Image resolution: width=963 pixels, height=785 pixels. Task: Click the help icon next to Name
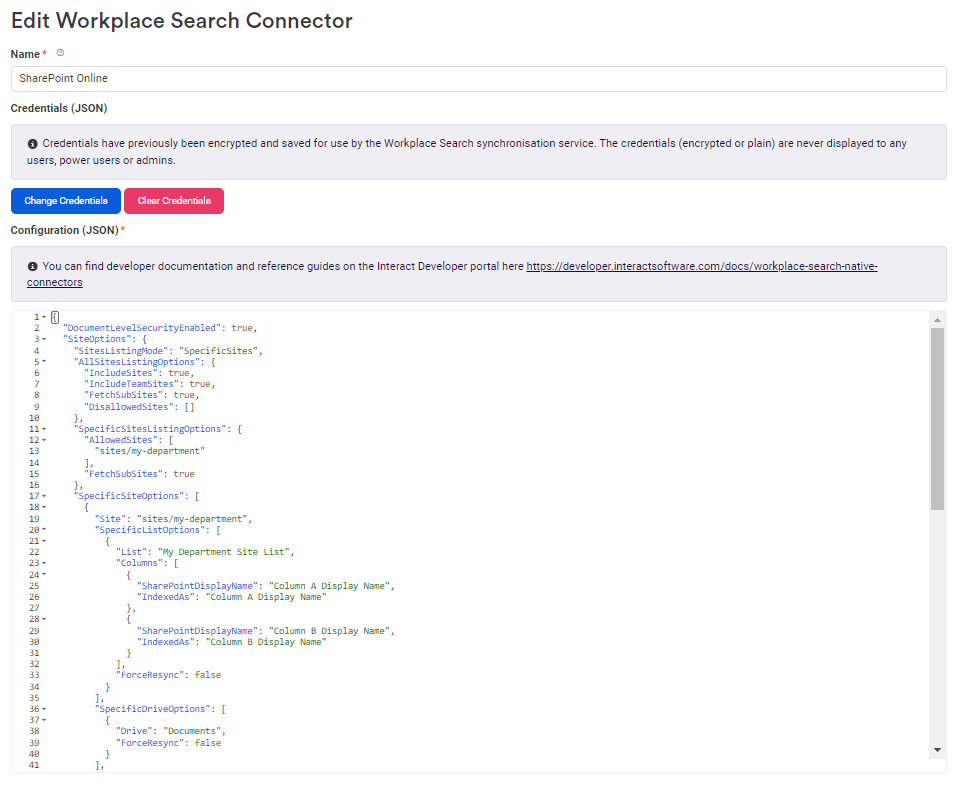pos(60,53)
